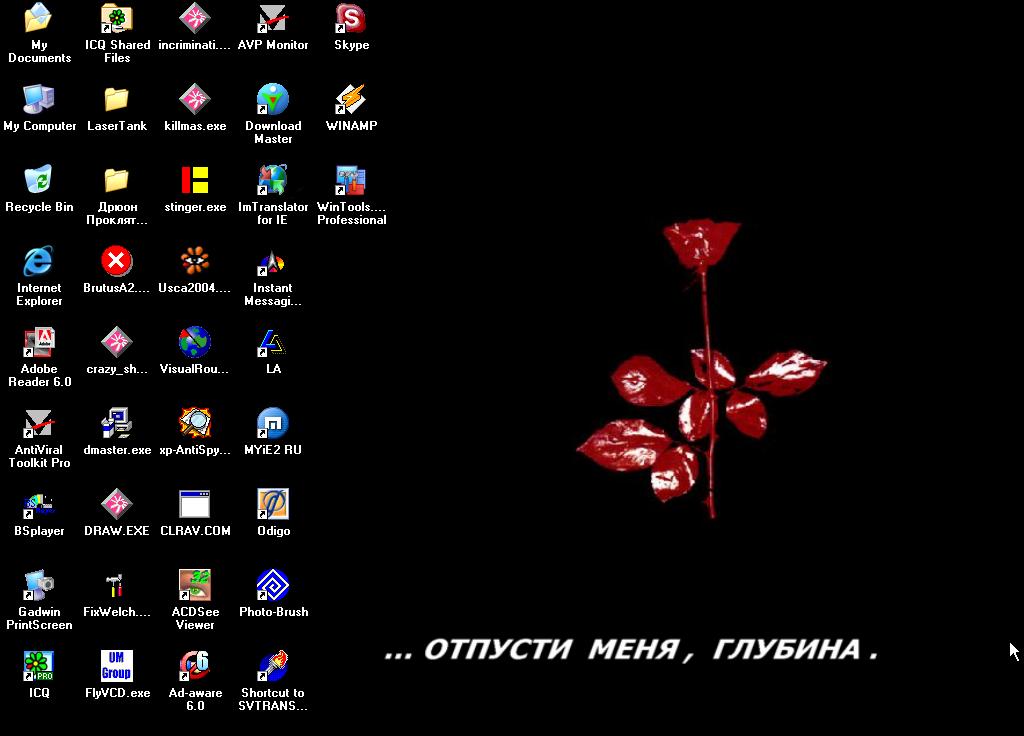Viewport: 1024px width, 736px height.
Task: Click the stinger.exe icon
Action: pos(195,180)
